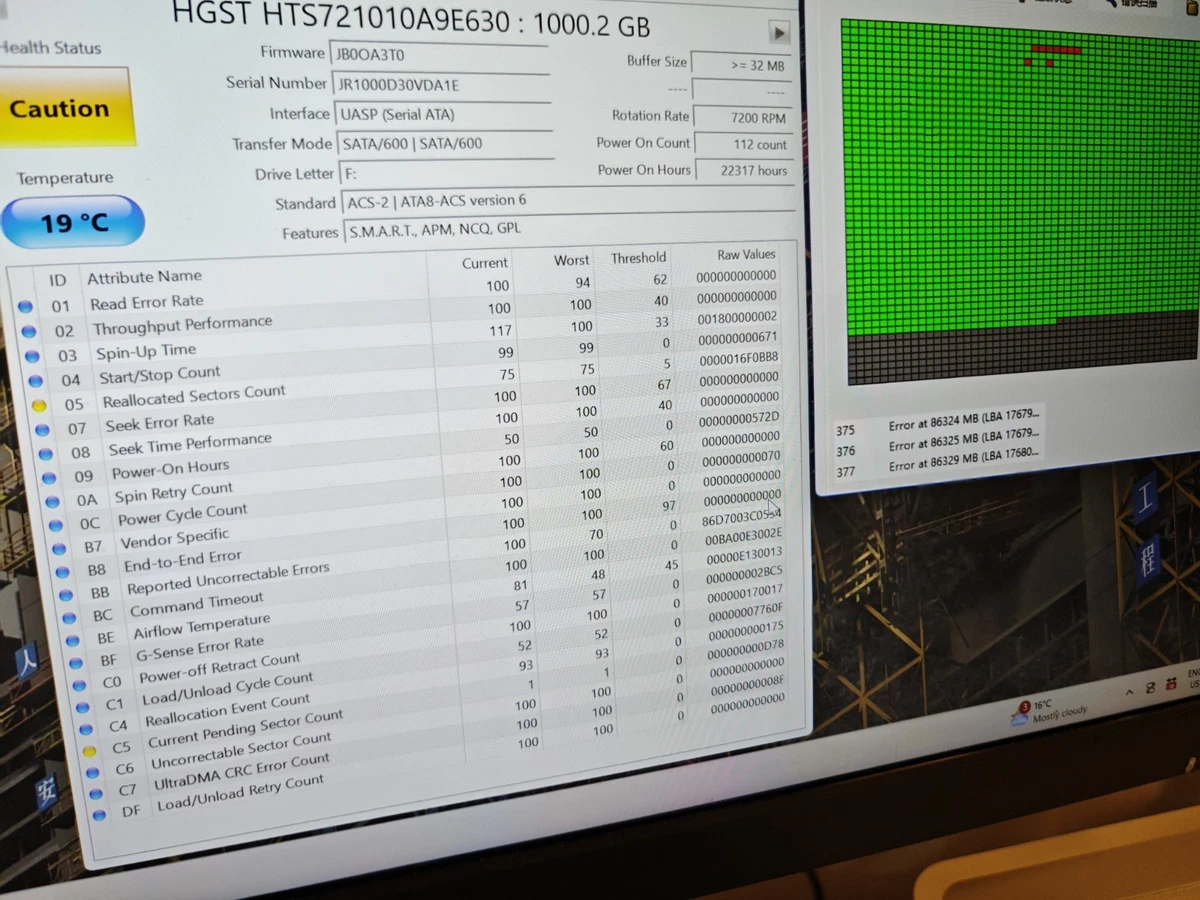Click the Drive Letter field showing F:

448,173
